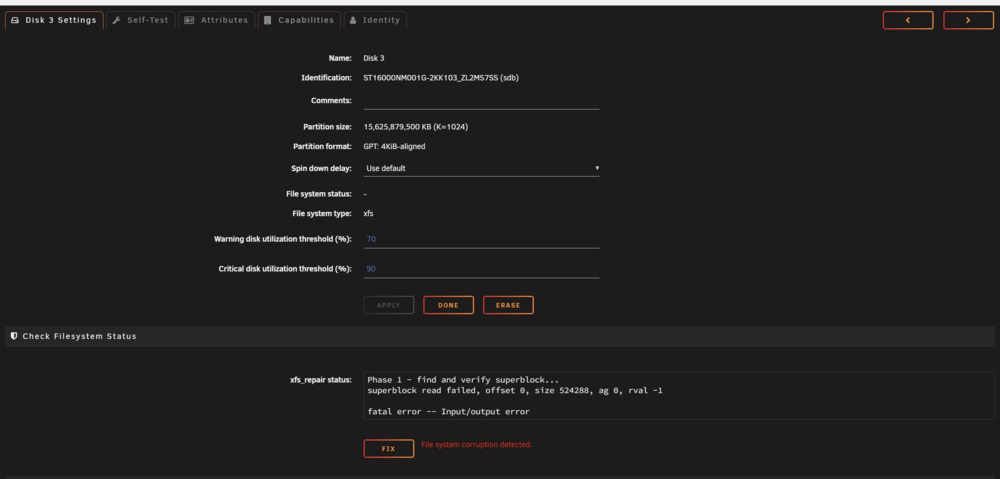This screenshot has height=479, width=1000.
Task: Click the person icon on Identity tab
Action: coord(353,20)
